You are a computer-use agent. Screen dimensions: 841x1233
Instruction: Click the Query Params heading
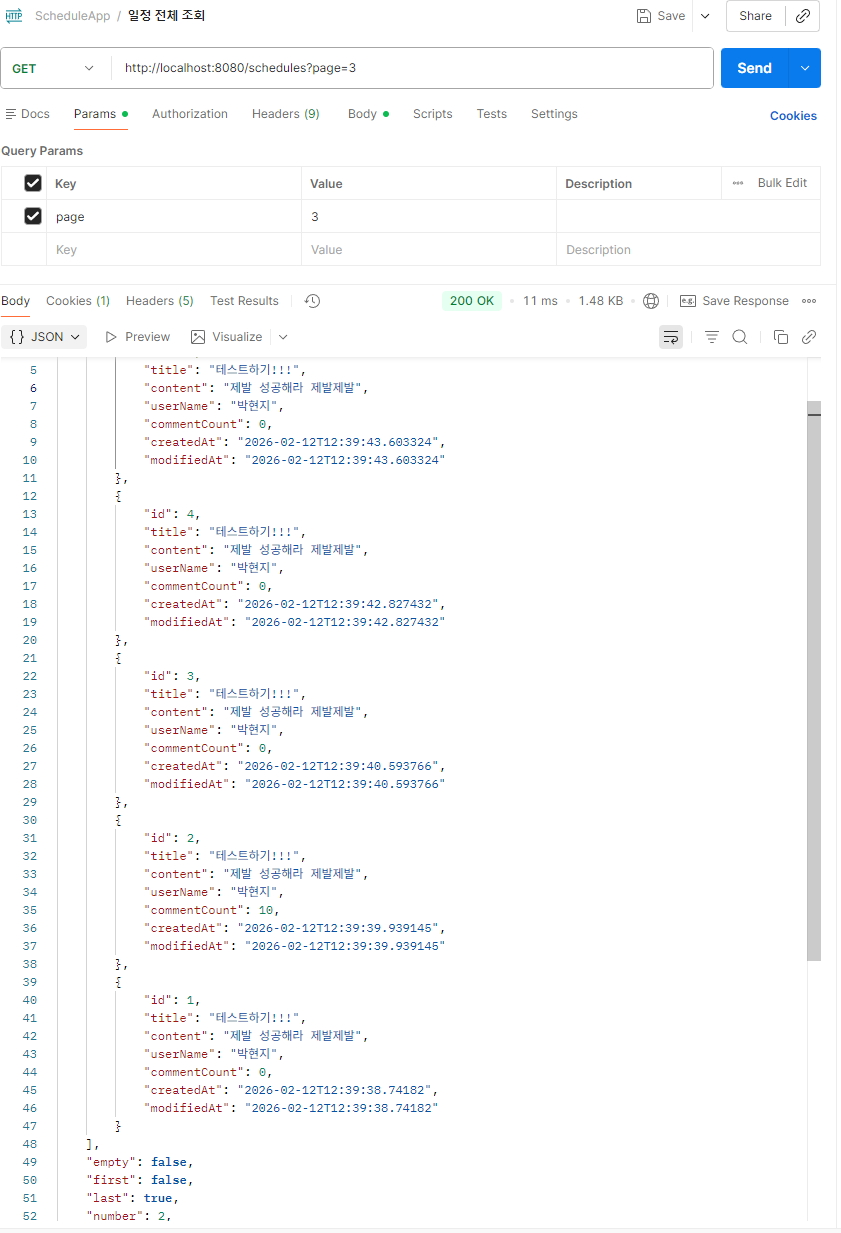point(42,151)
